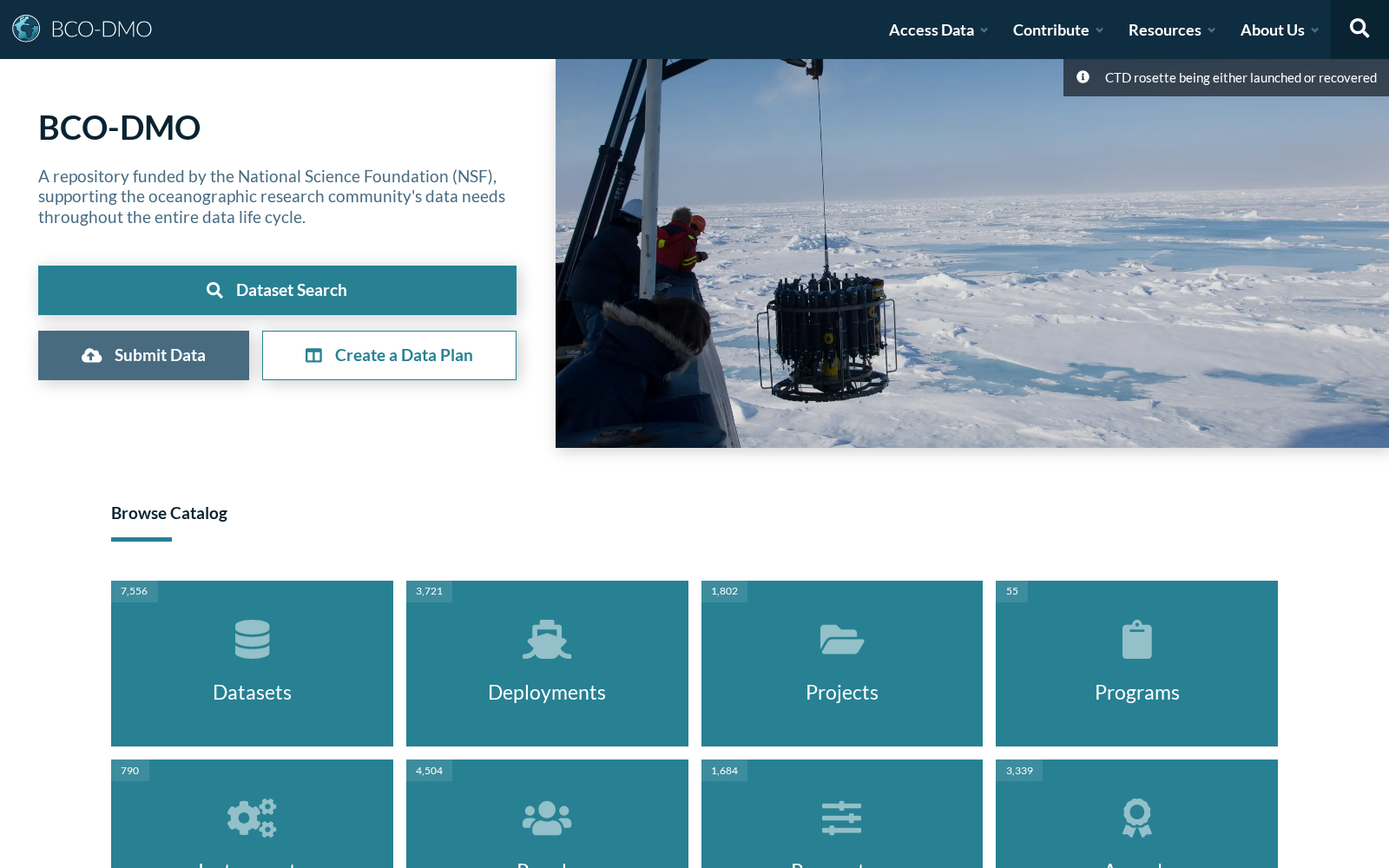Screen dimensions: 1389x868
Task: Click the 55 count badge
Action: point(1011,591)
